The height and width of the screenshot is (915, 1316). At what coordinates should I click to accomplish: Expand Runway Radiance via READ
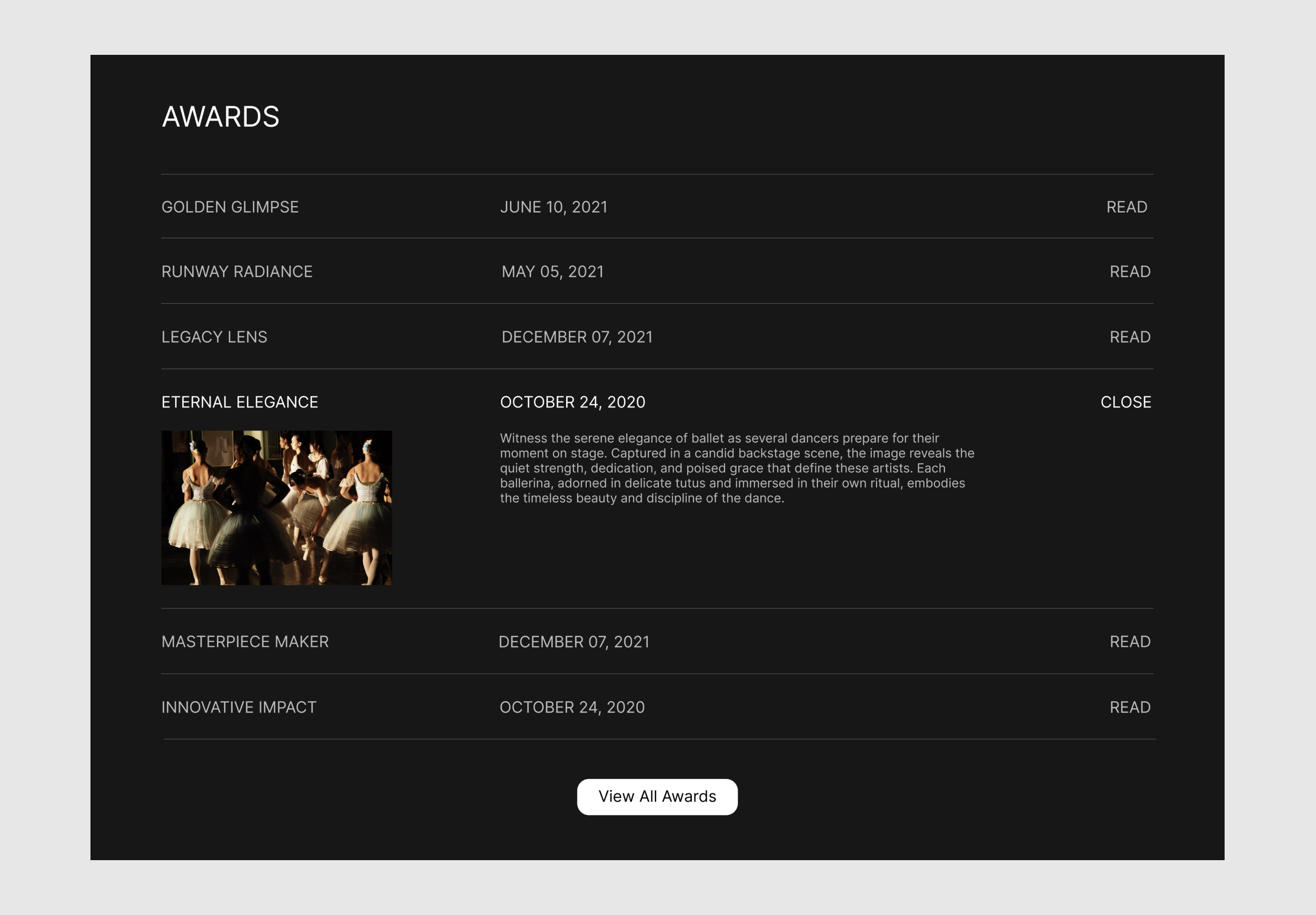(1130, 272)
